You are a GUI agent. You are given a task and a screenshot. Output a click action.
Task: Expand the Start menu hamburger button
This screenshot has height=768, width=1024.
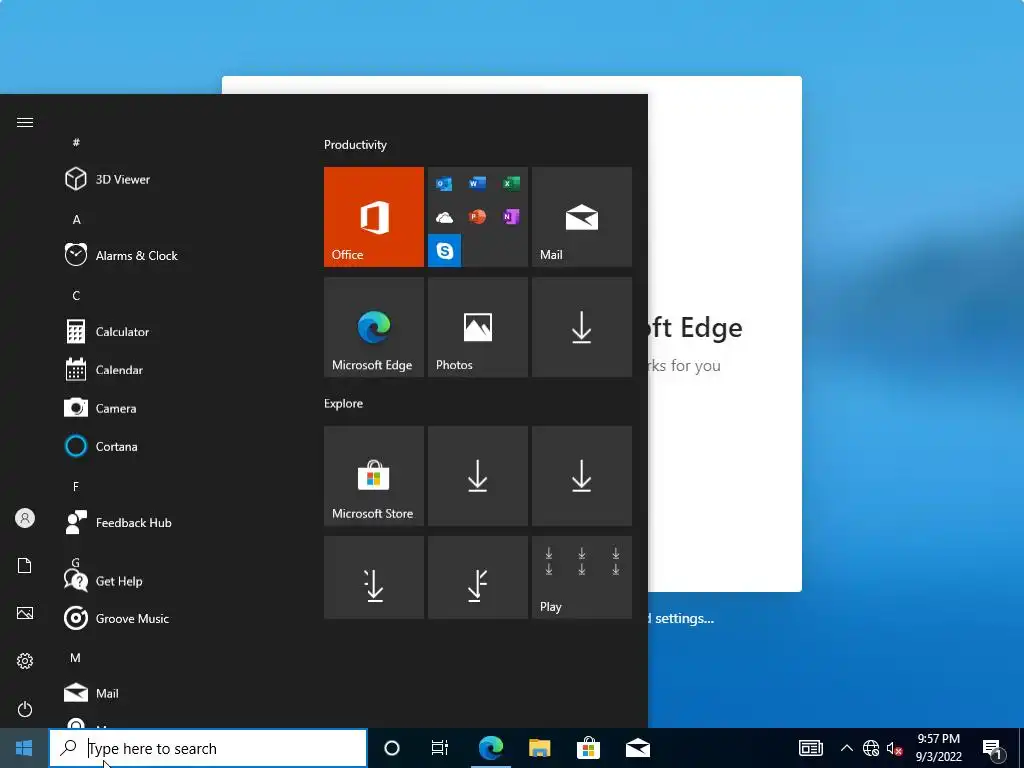25,122
